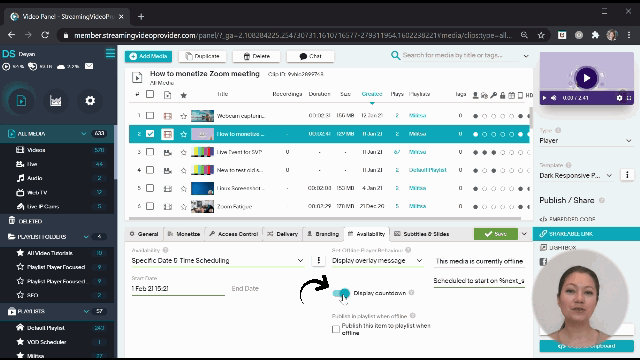This screenshot has height=360, width=640.
Task: Open the Template Dark Responsive dropdown
Action: (576, 176)
